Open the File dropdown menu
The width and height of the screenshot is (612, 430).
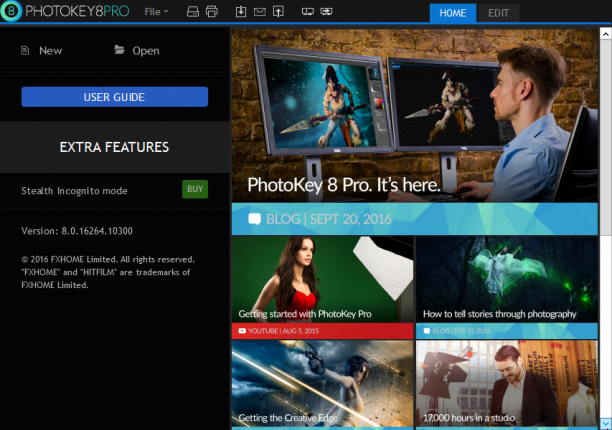coord(156,12)
